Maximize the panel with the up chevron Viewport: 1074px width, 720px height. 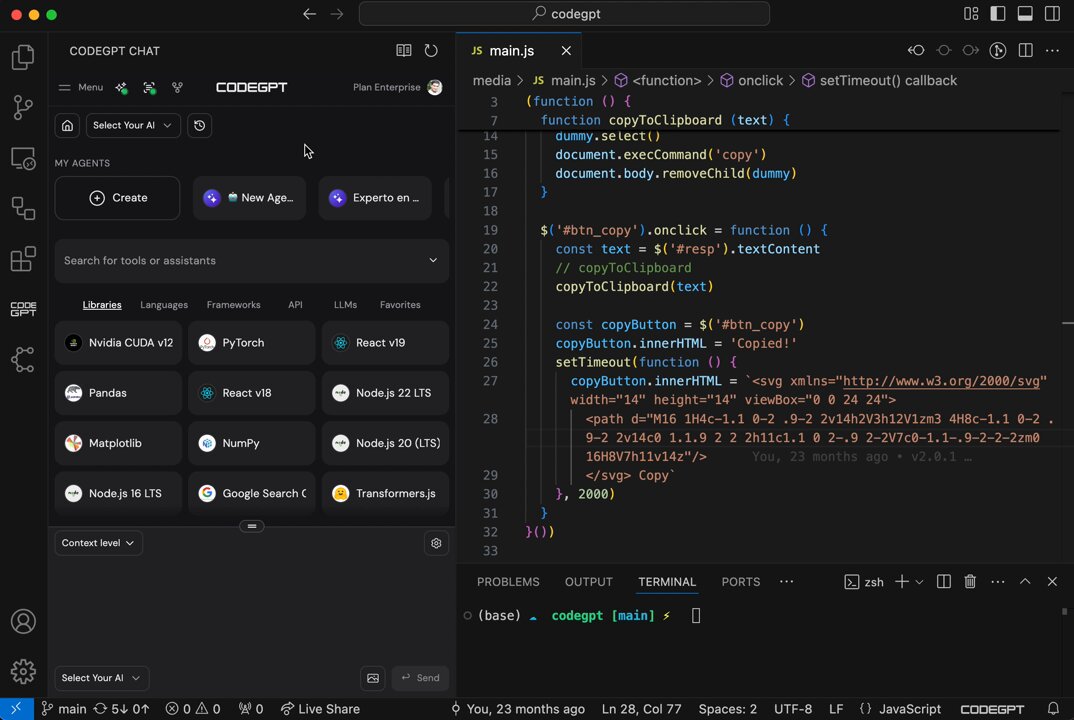1025,582
